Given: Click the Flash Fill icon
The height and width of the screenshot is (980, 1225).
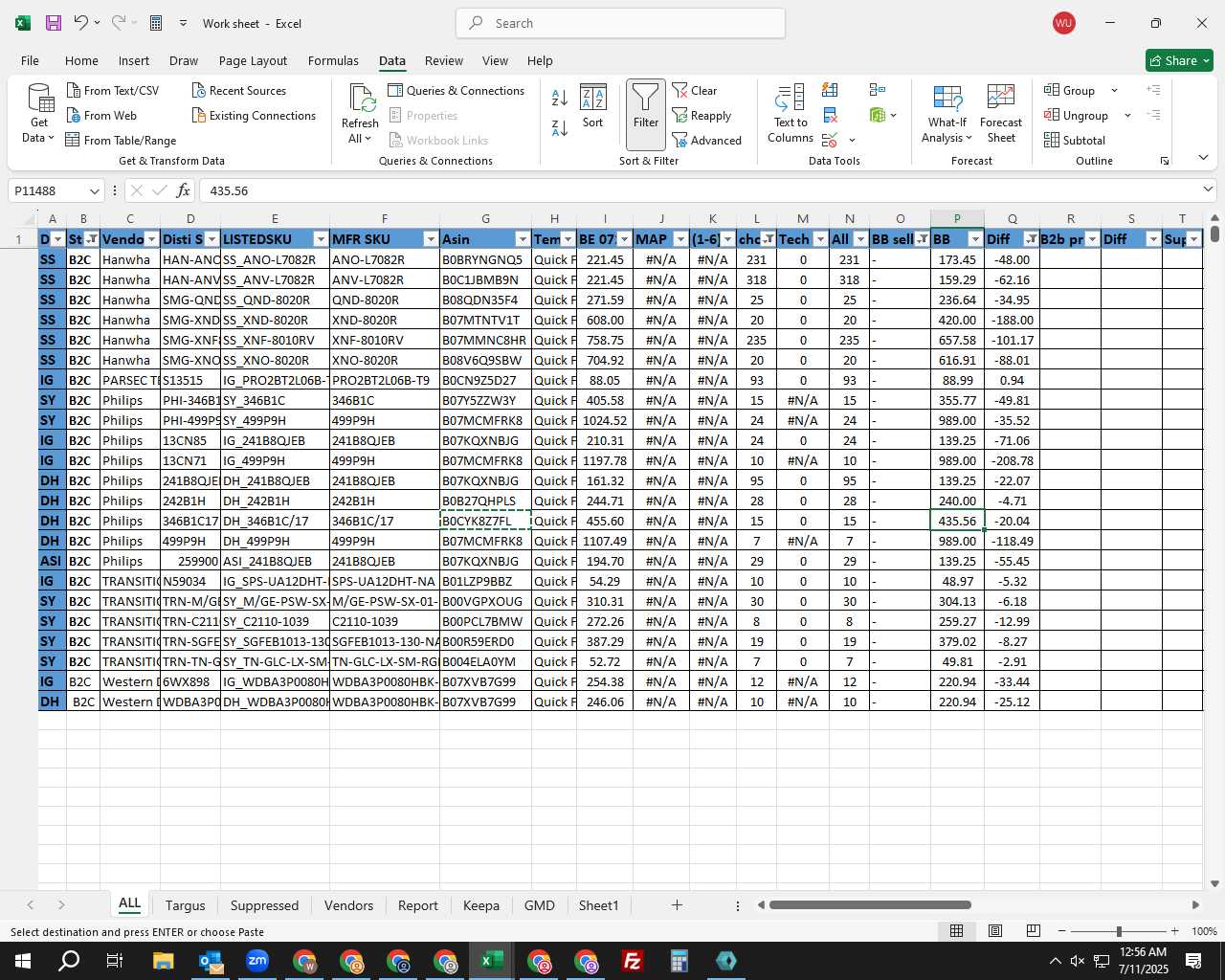Looking at the screenshot, I should point(830,90).
